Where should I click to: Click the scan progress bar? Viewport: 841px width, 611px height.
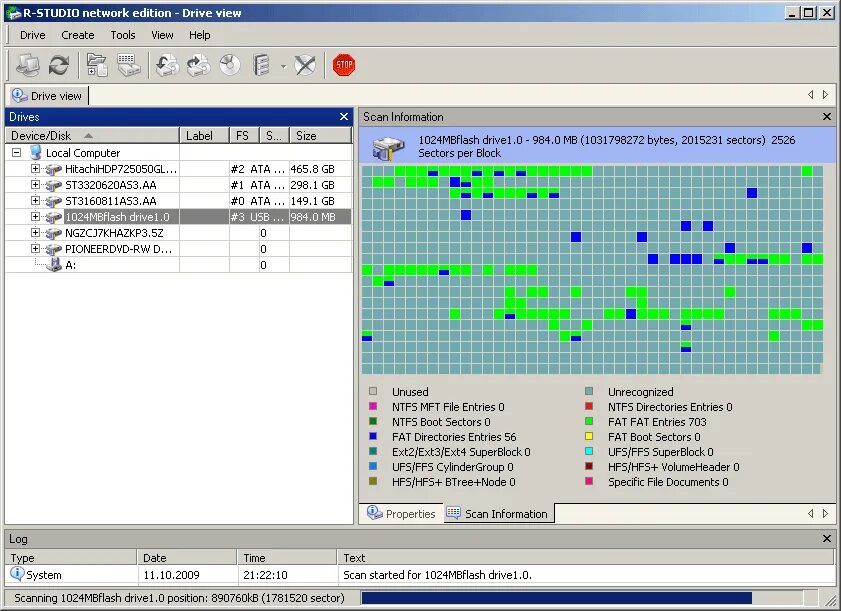click(581, 598)
